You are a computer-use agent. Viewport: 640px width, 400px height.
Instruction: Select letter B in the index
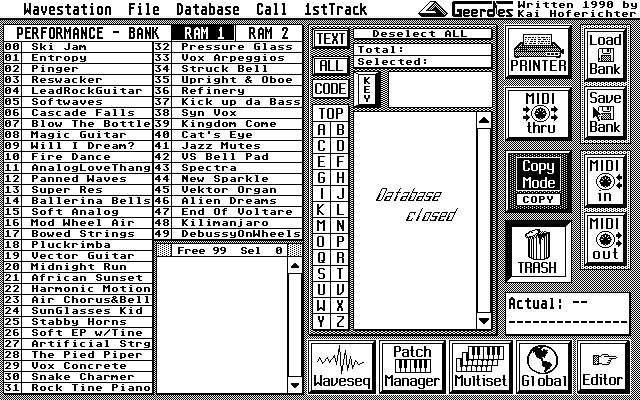point(340,130)
